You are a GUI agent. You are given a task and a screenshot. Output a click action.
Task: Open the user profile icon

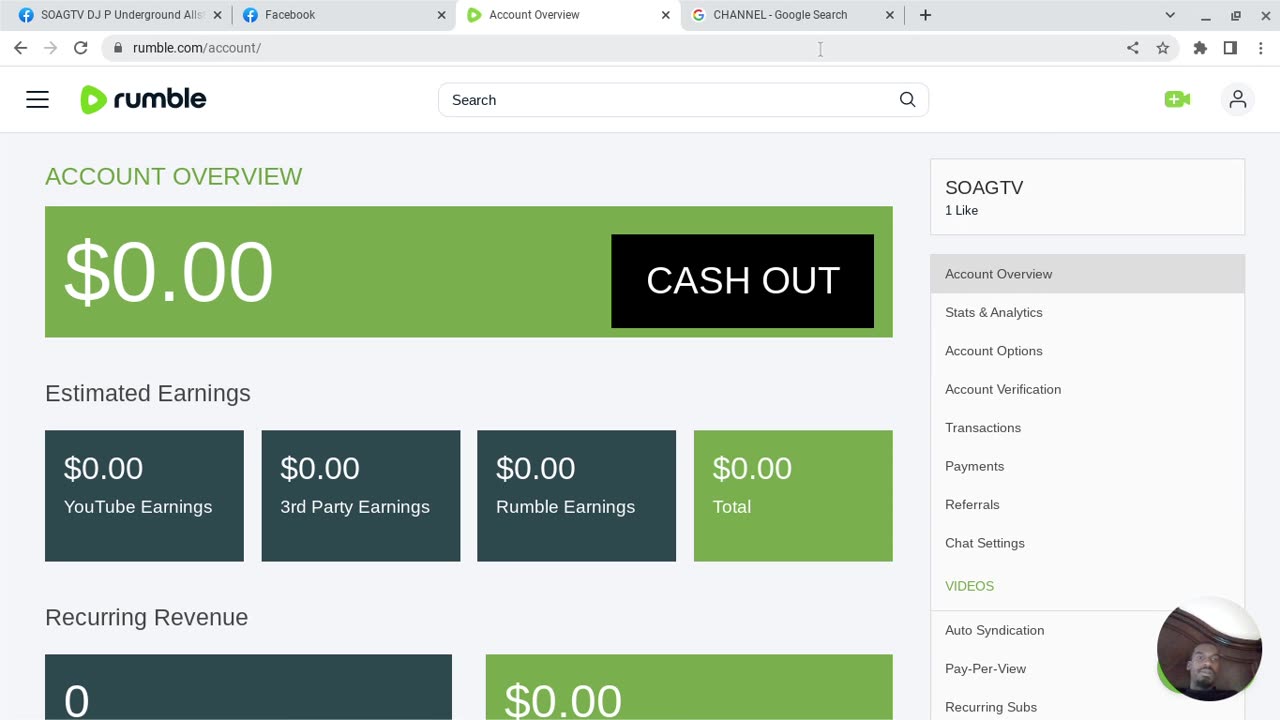point(1238,99)
